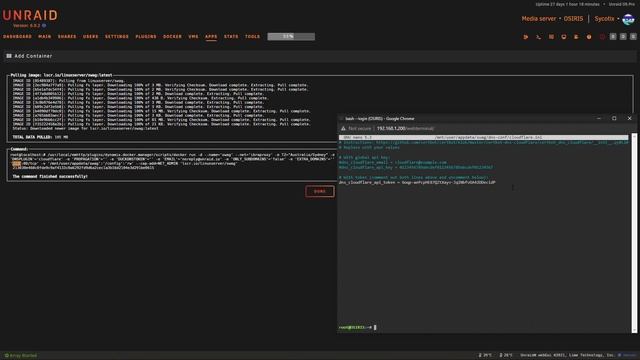
Task: Click the first grey square toolbar icon
Action: [x=613, y=37]
